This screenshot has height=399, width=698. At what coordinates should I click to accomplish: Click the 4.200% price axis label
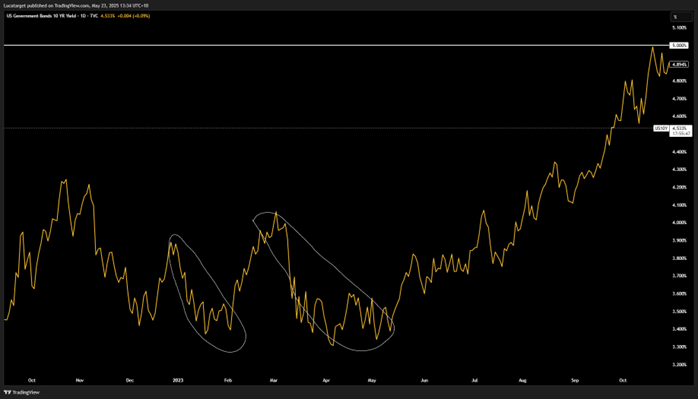(x=679, y=187)
